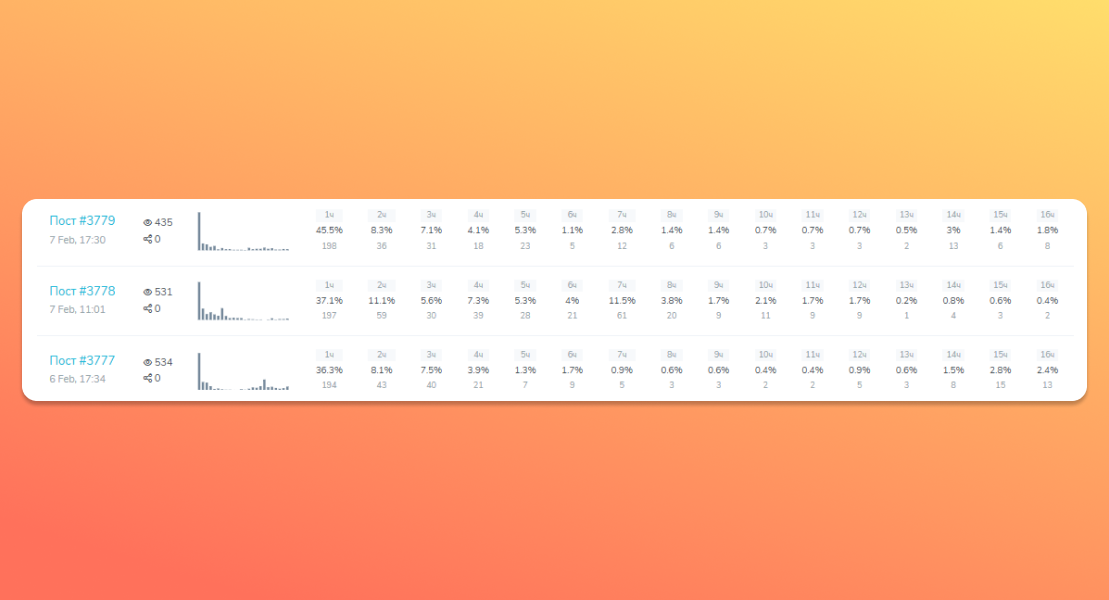Screen dimensions: 1109x600
Task: Click the 2.1% value under 10ч
Action: (765, 301)
